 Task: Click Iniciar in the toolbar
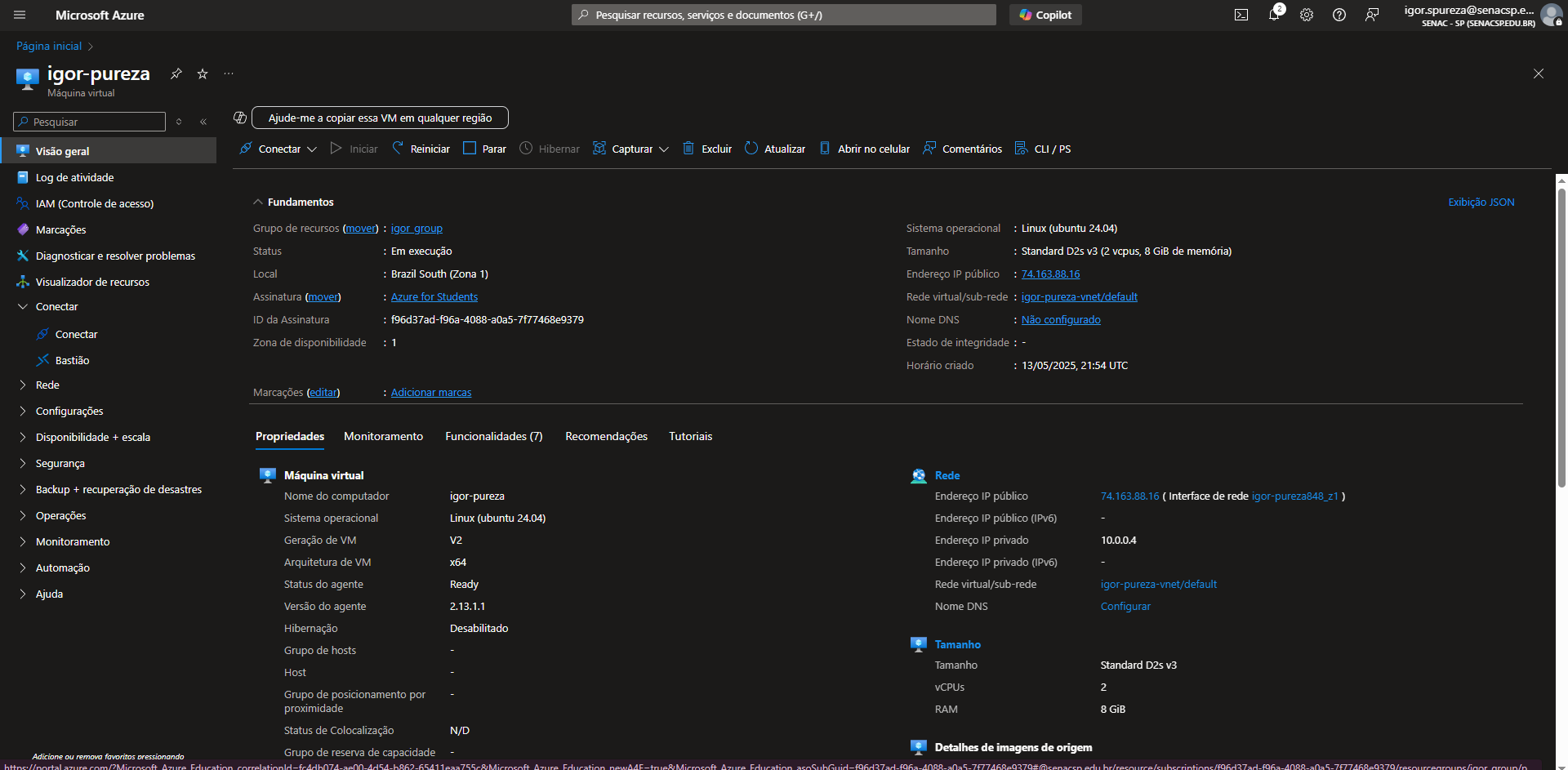(354, 149)
